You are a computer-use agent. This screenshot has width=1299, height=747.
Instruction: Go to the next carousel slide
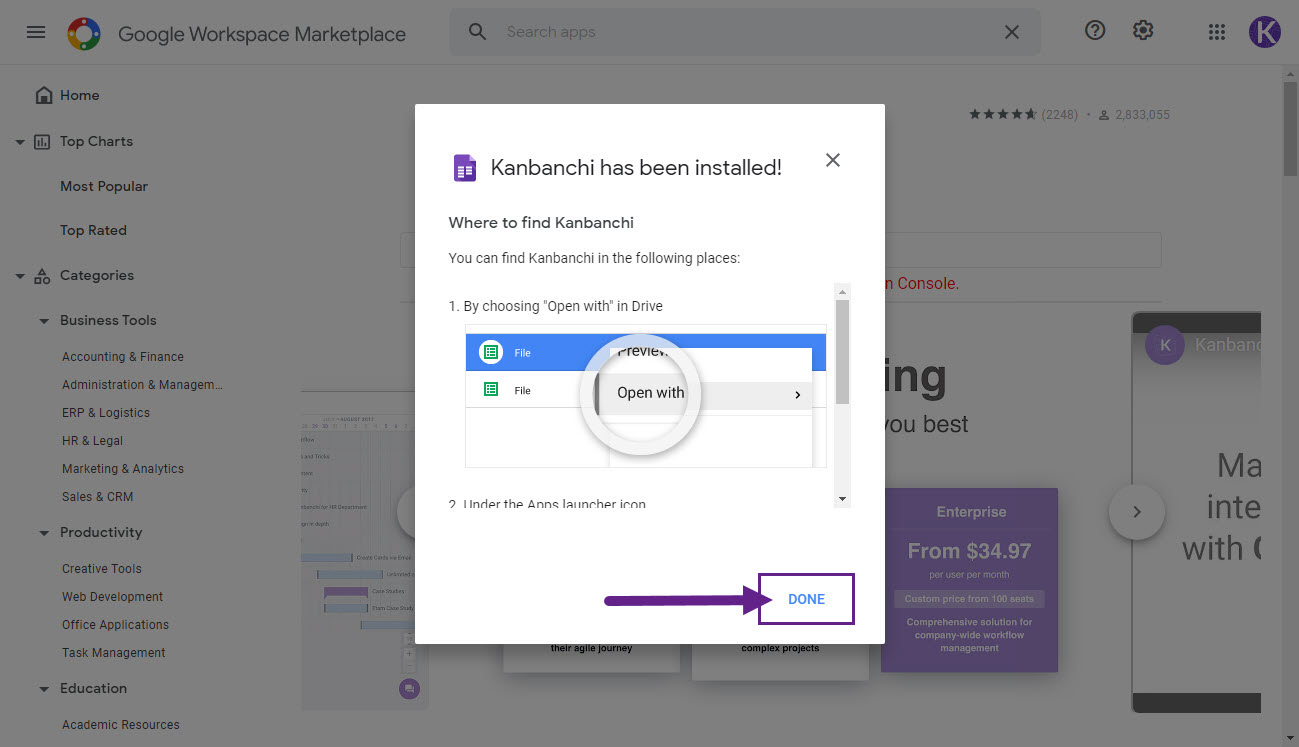[1136, 512]
